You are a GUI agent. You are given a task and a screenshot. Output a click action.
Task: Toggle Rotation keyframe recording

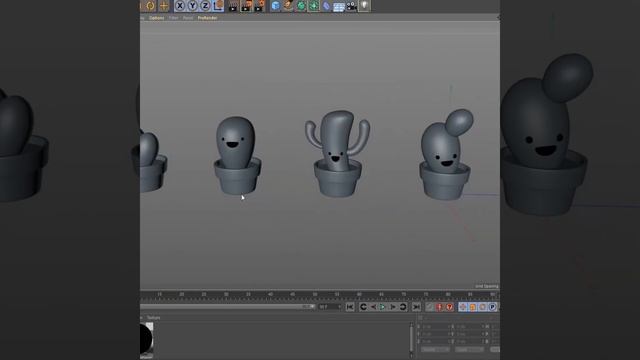[x=482, y=307]
